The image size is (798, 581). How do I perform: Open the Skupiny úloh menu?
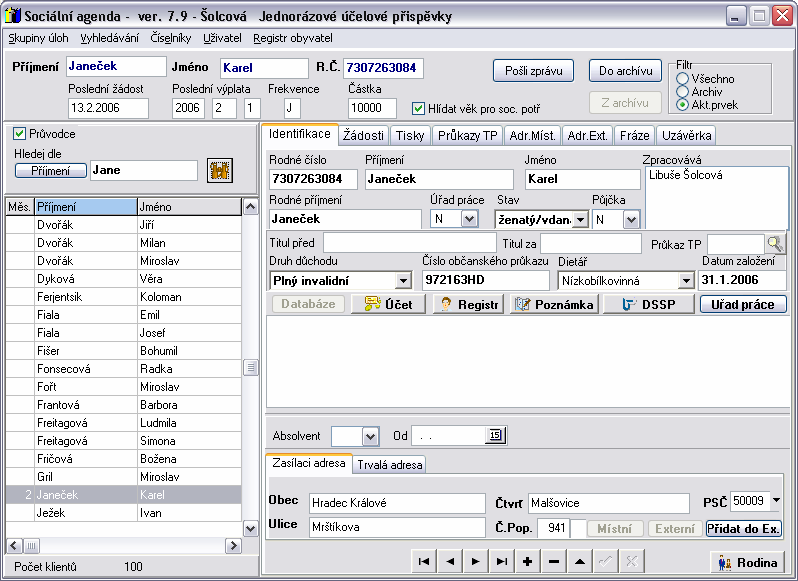coord(38,38)
